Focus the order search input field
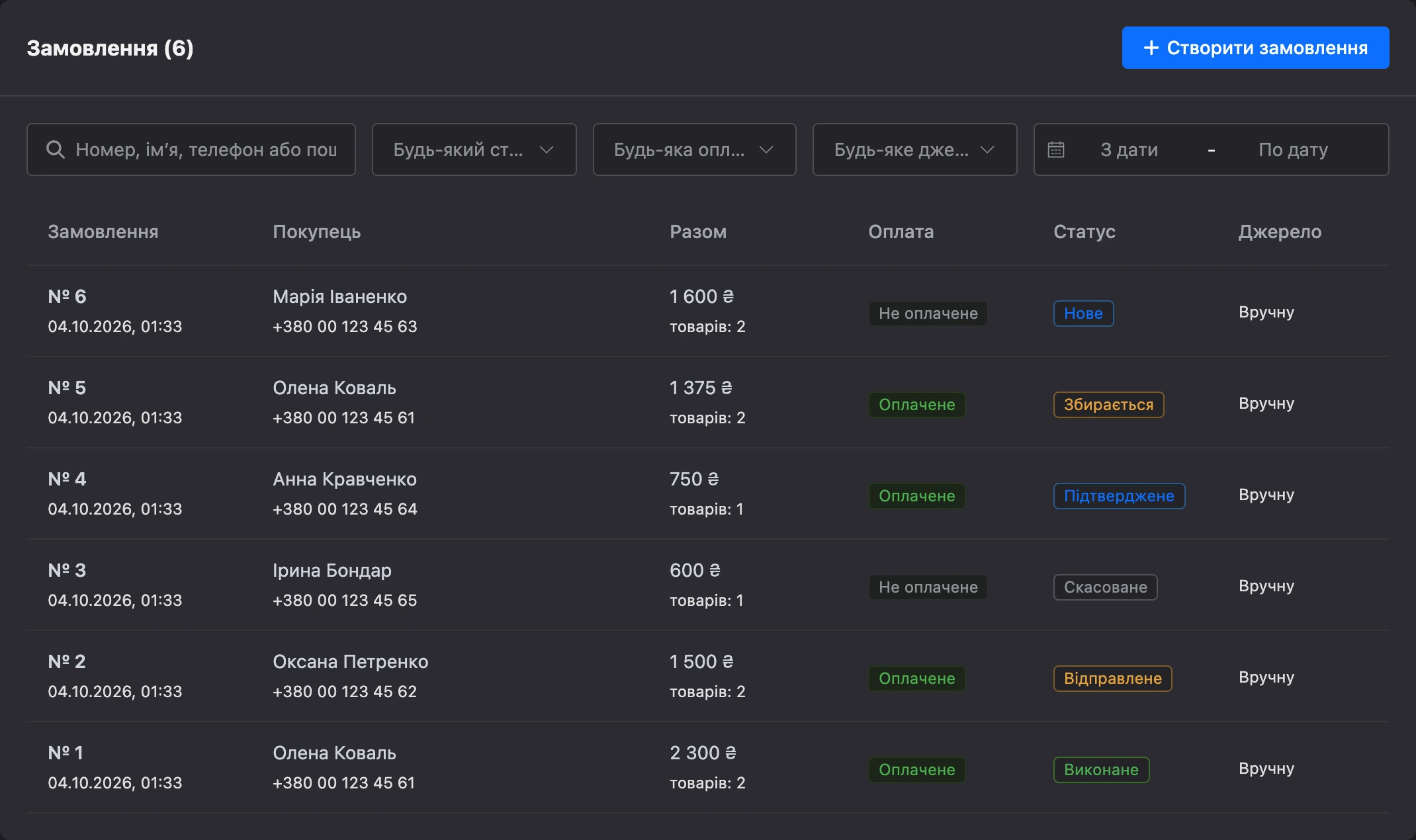The image size is (1416, 840). click(x=191, y=149)
